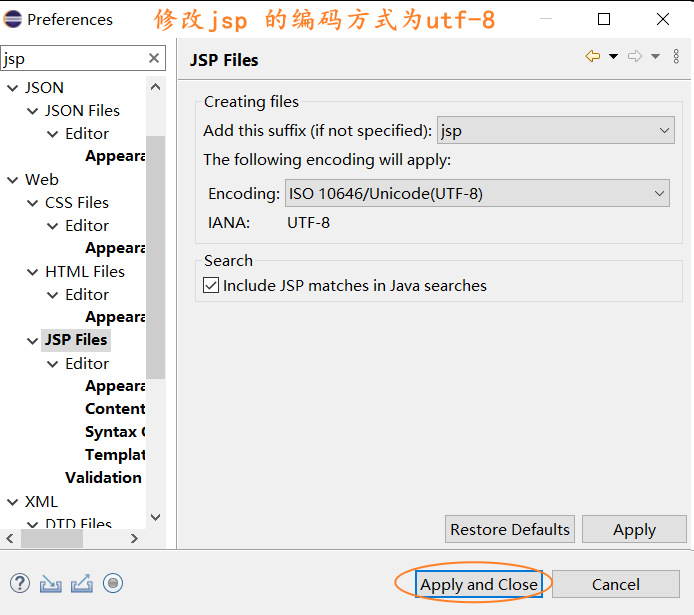Screen dimensions: 694x615
Task: Open the Help icon at bottom left
Action: click(x=20, y=583)
